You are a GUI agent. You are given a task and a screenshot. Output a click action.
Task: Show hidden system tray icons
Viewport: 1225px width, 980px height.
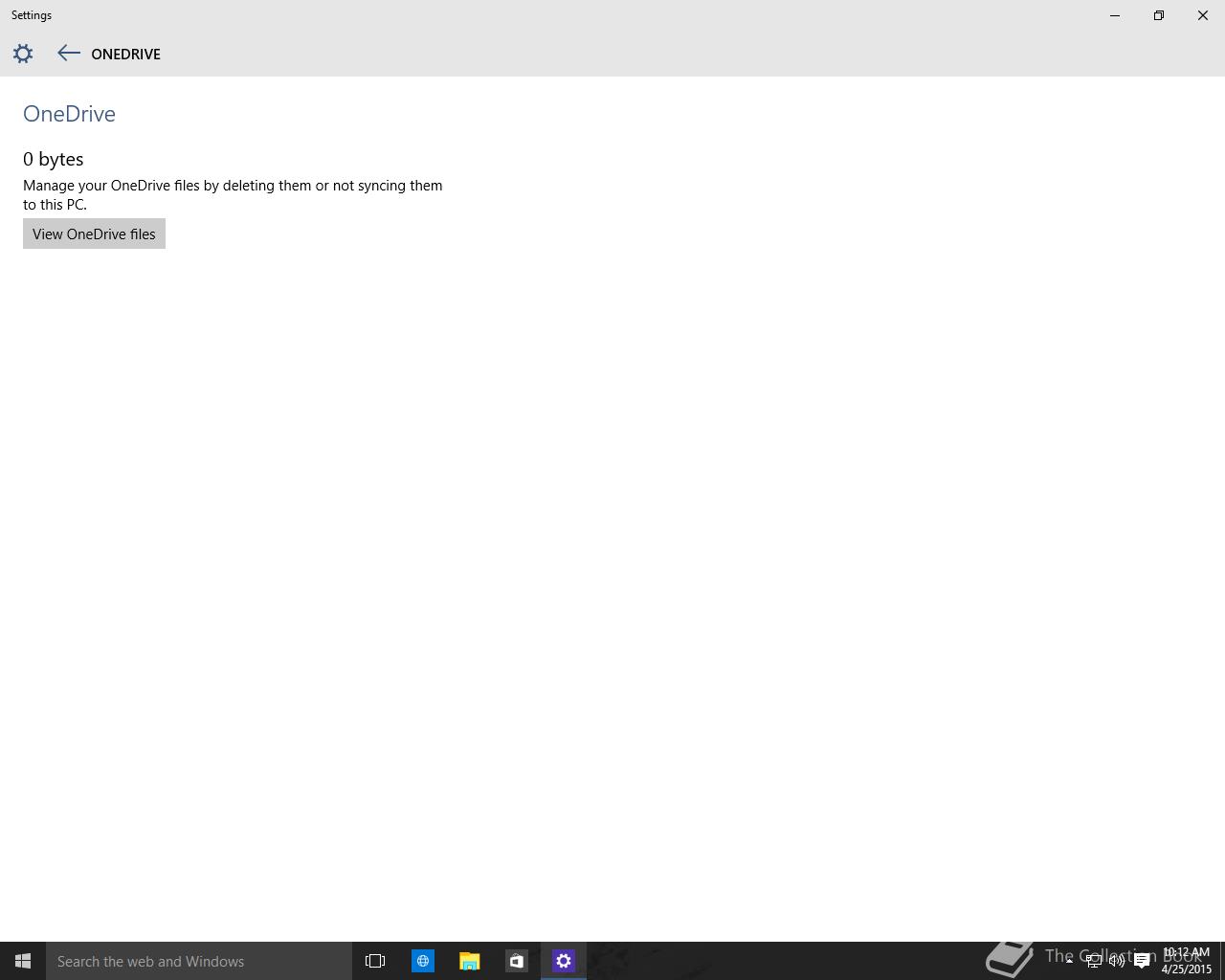click(x=1069, y=961)
